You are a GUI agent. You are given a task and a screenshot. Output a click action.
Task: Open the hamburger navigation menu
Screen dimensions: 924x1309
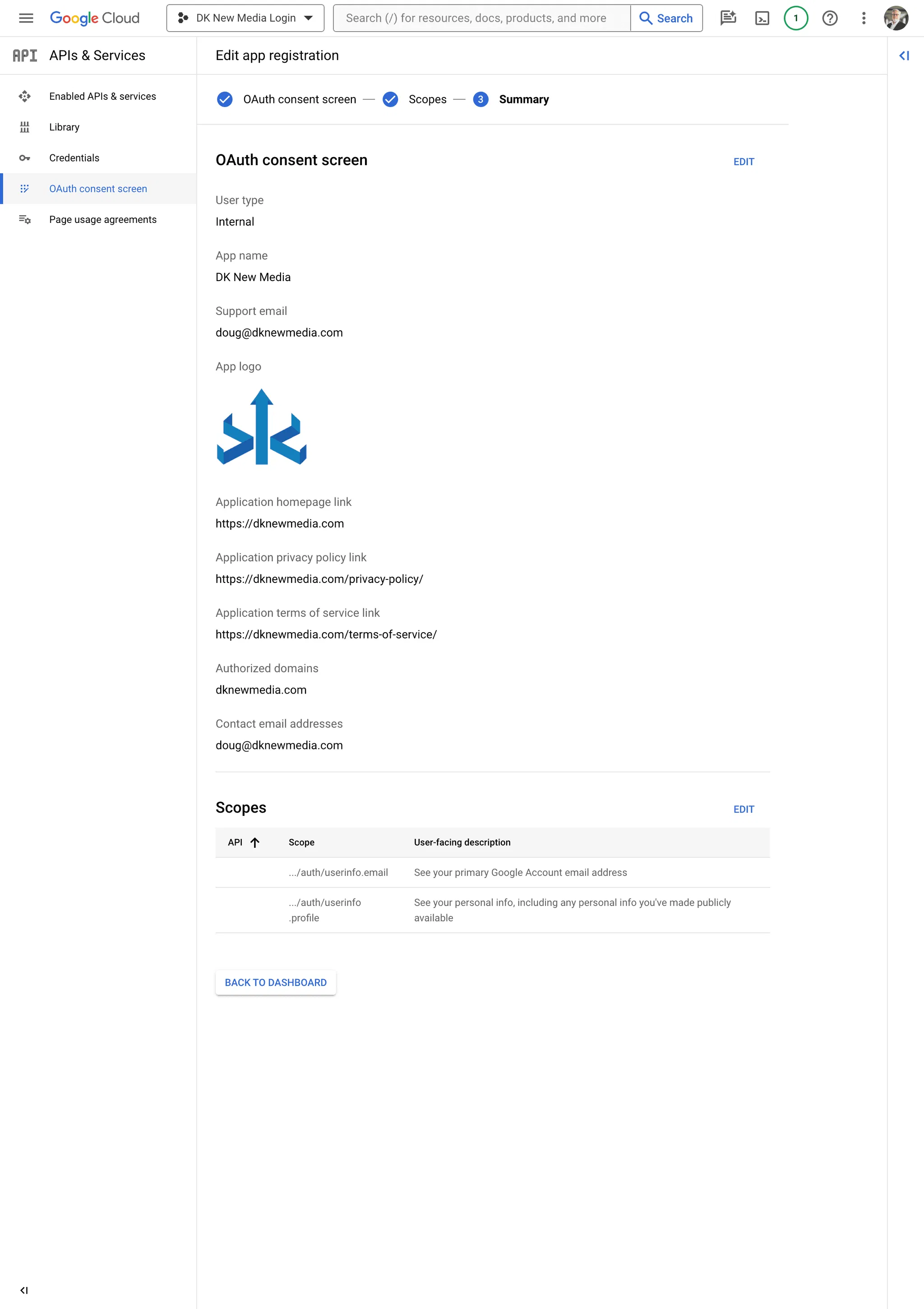[26, 18]
